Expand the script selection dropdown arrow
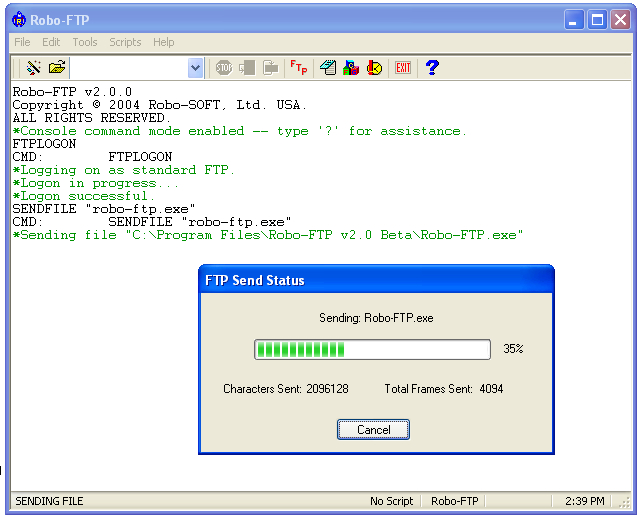 [195, 68]
